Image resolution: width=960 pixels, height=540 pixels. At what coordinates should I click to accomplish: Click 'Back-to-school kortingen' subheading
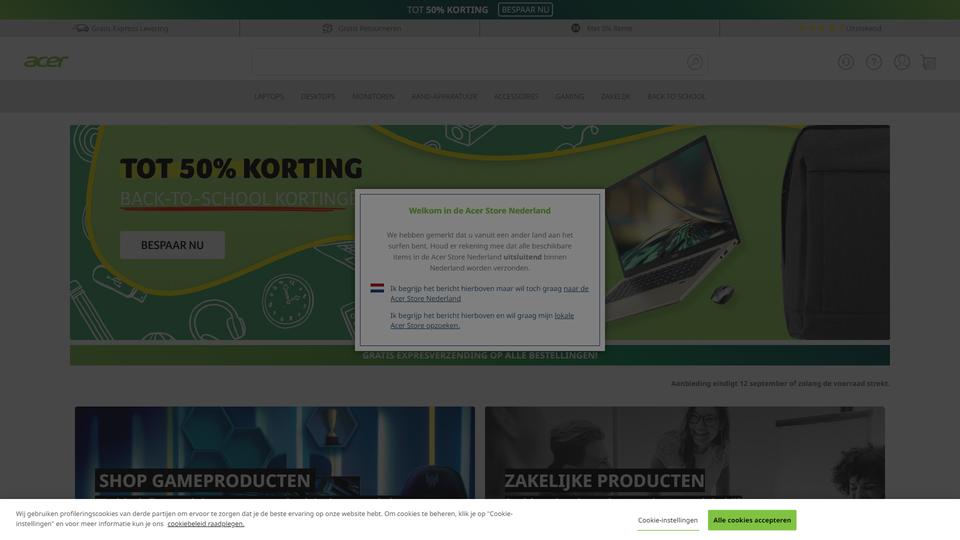[x=238, y=198]
